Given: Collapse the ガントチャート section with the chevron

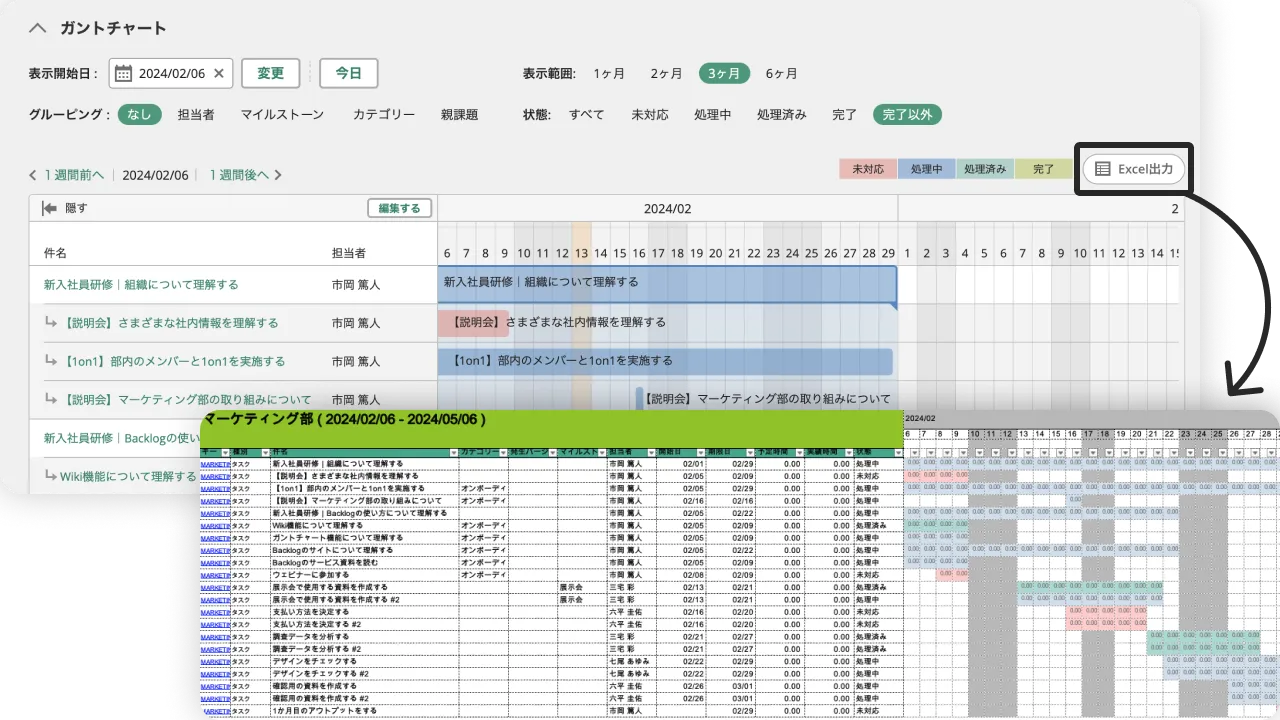Looking at the screenshot, I should click(37, 28).
